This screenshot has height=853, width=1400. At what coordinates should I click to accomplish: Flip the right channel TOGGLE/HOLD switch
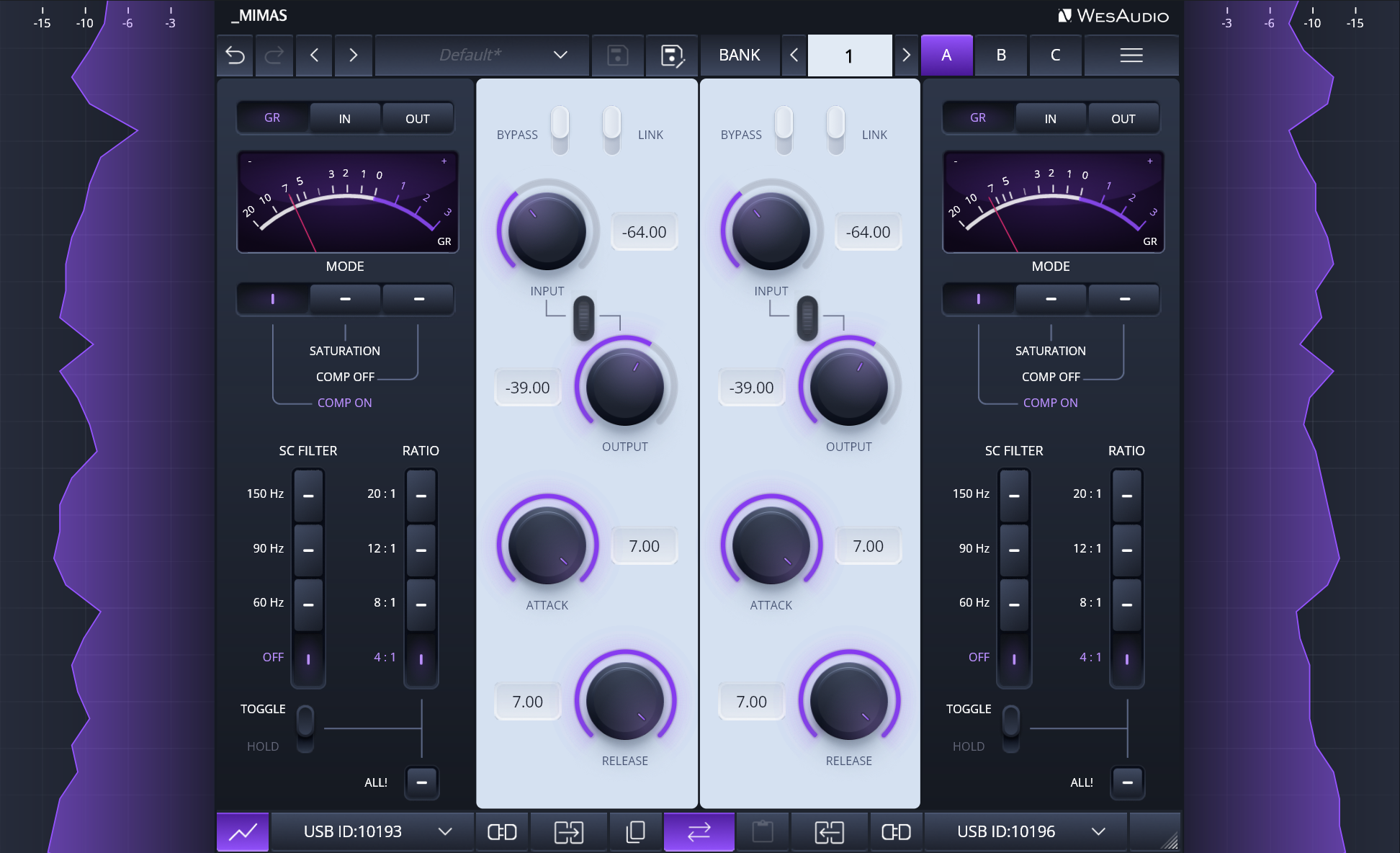click(x=1011, y=728)
